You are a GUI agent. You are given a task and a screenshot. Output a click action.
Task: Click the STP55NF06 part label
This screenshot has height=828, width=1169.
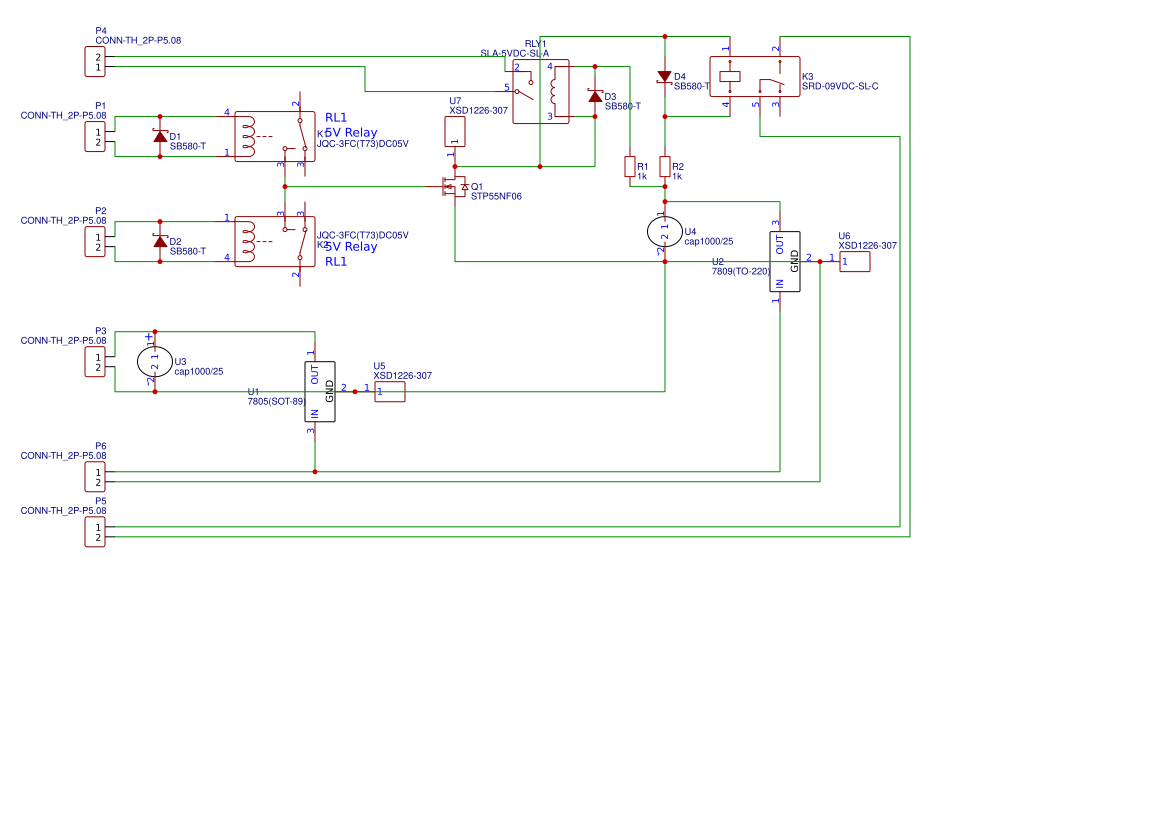click(x=496, y=197)
